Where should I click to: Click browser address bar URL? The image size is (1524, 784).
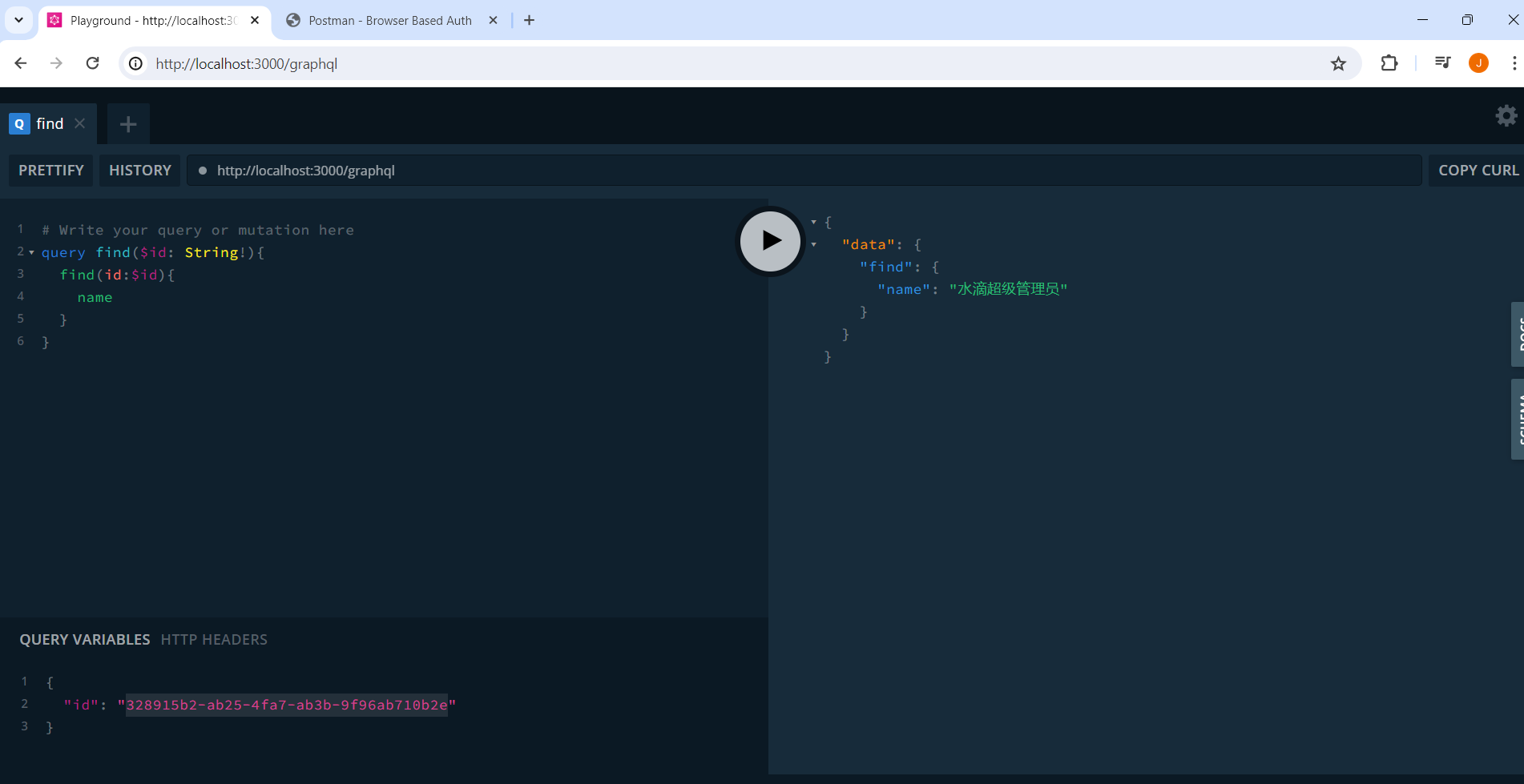(x=246, y=63)
